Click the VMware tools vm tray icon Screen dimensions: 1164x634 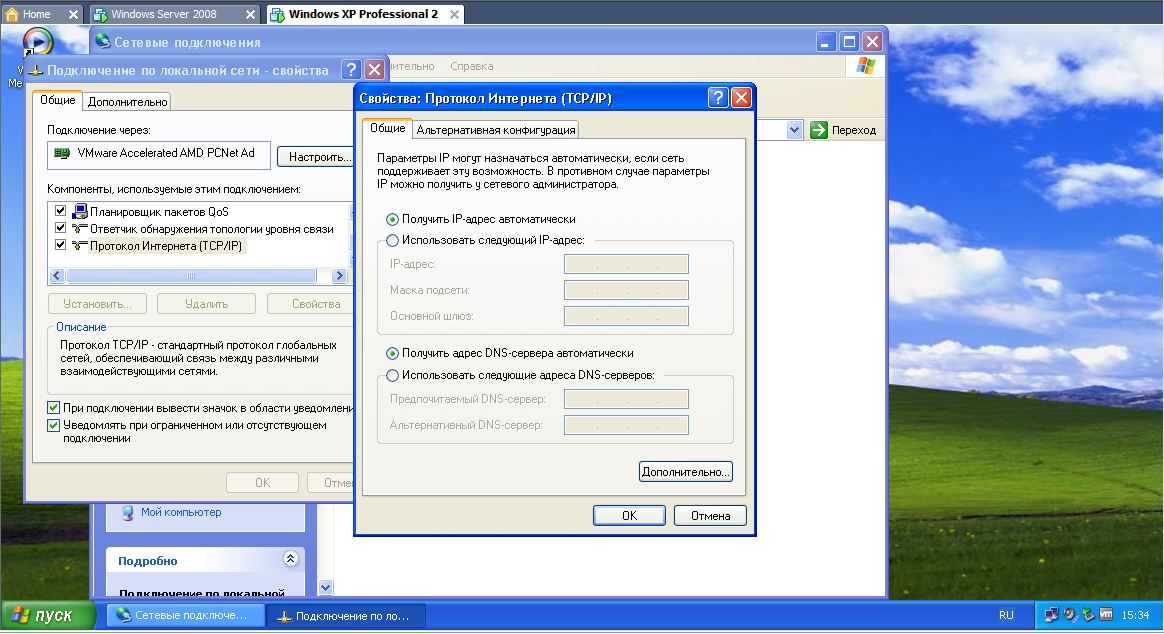point(1106,615)
